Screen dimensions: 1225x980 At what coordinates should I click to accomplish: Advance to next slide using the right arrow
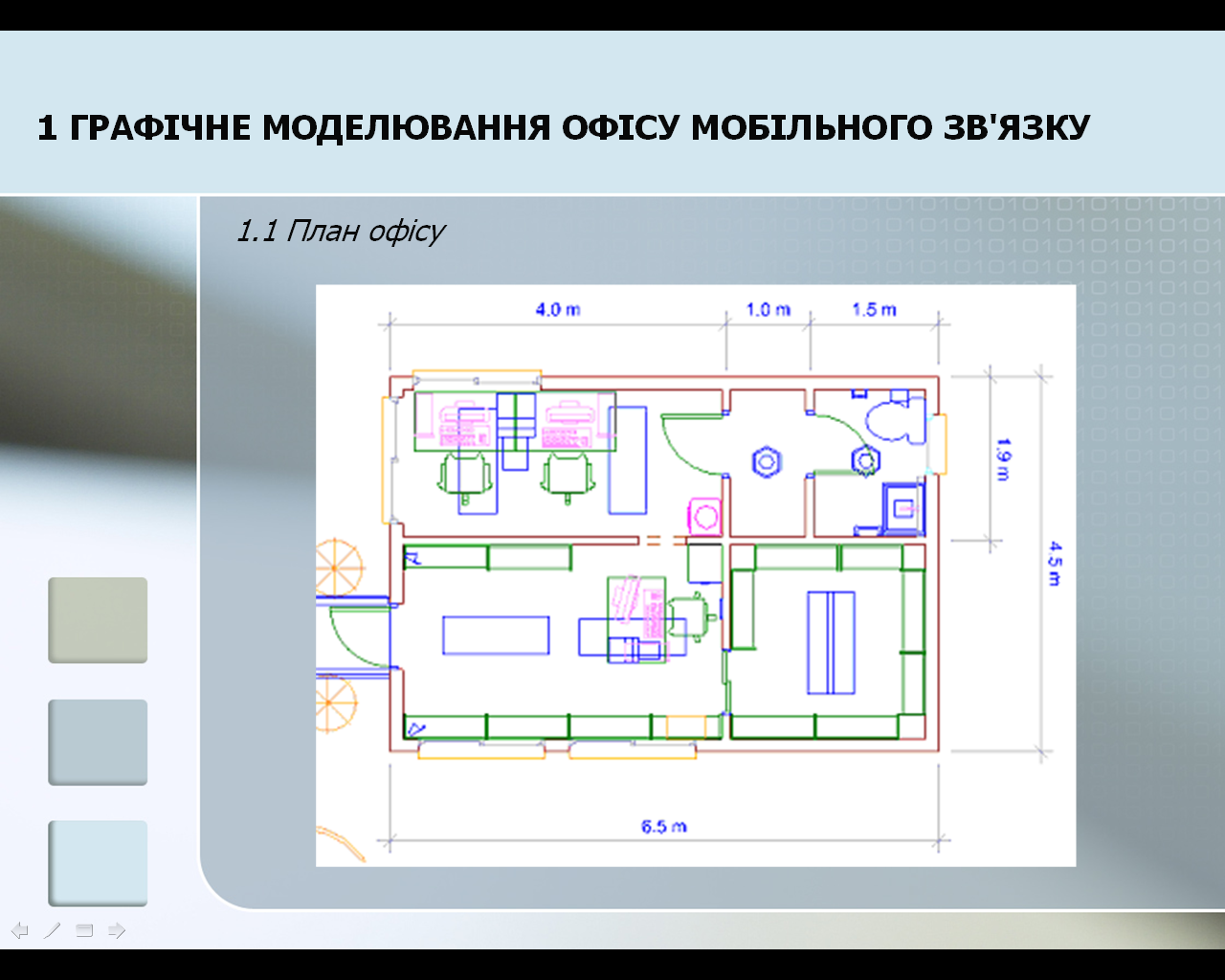coord(117,930)
